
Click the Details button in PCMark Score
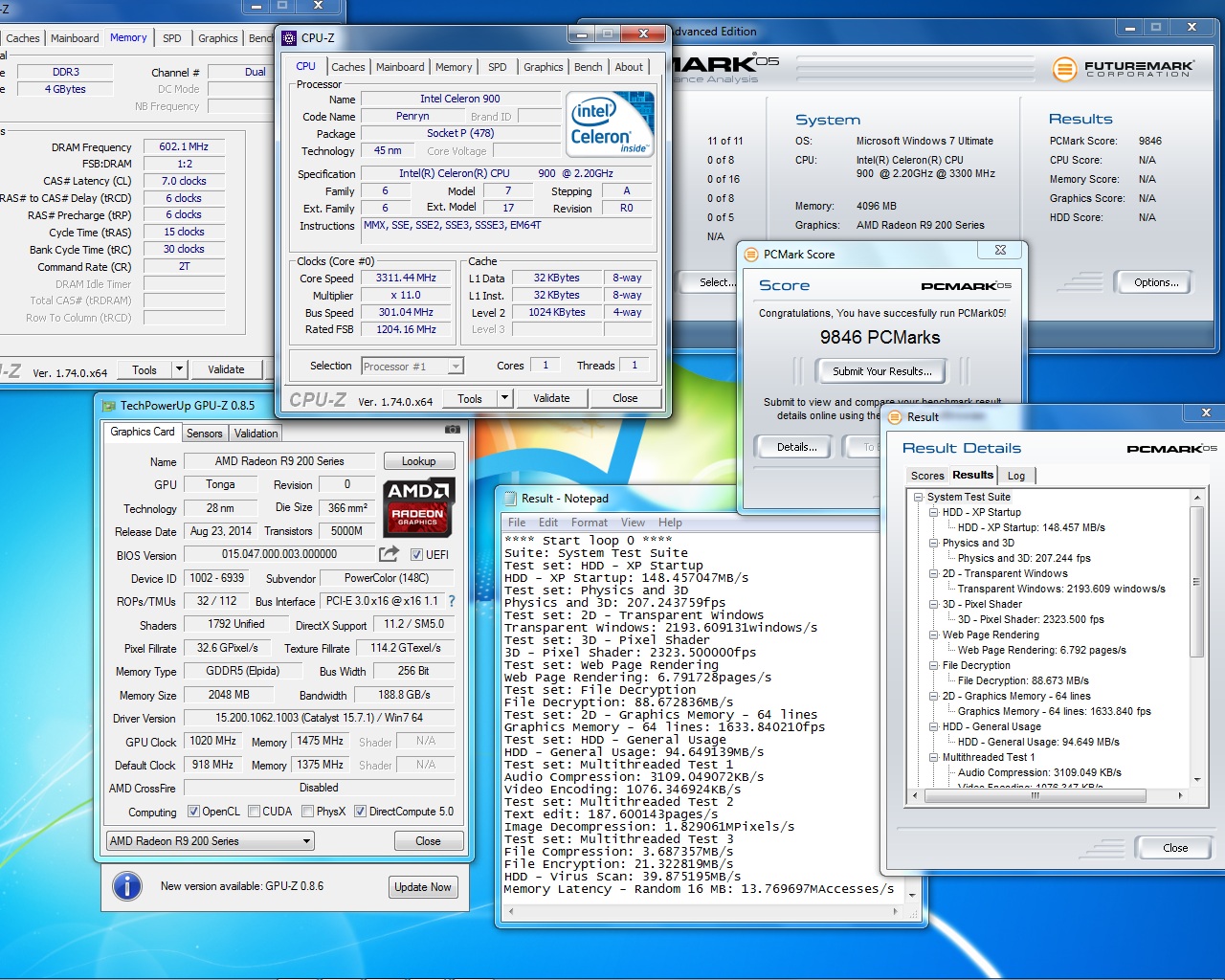796,447
